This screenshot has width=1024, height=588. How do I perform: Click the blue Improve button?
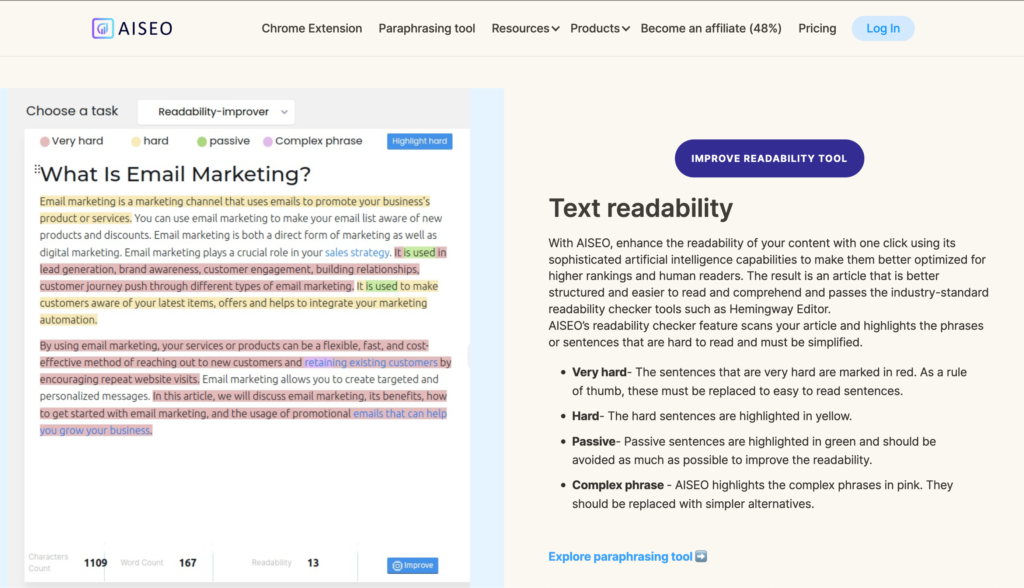(412, 565)
